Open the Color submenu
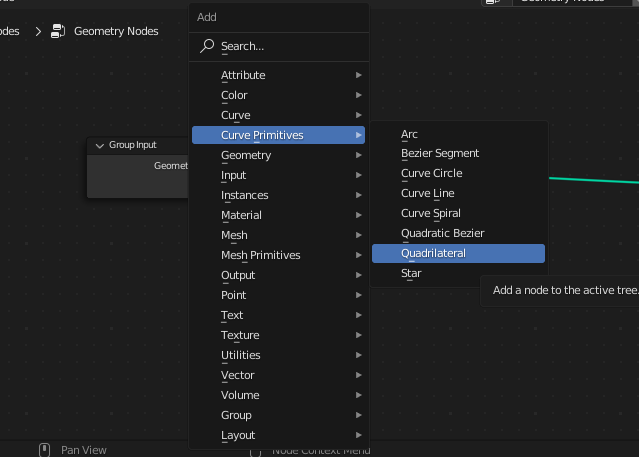The height and width of the screenshot is (457, 639). click(279, 95)
